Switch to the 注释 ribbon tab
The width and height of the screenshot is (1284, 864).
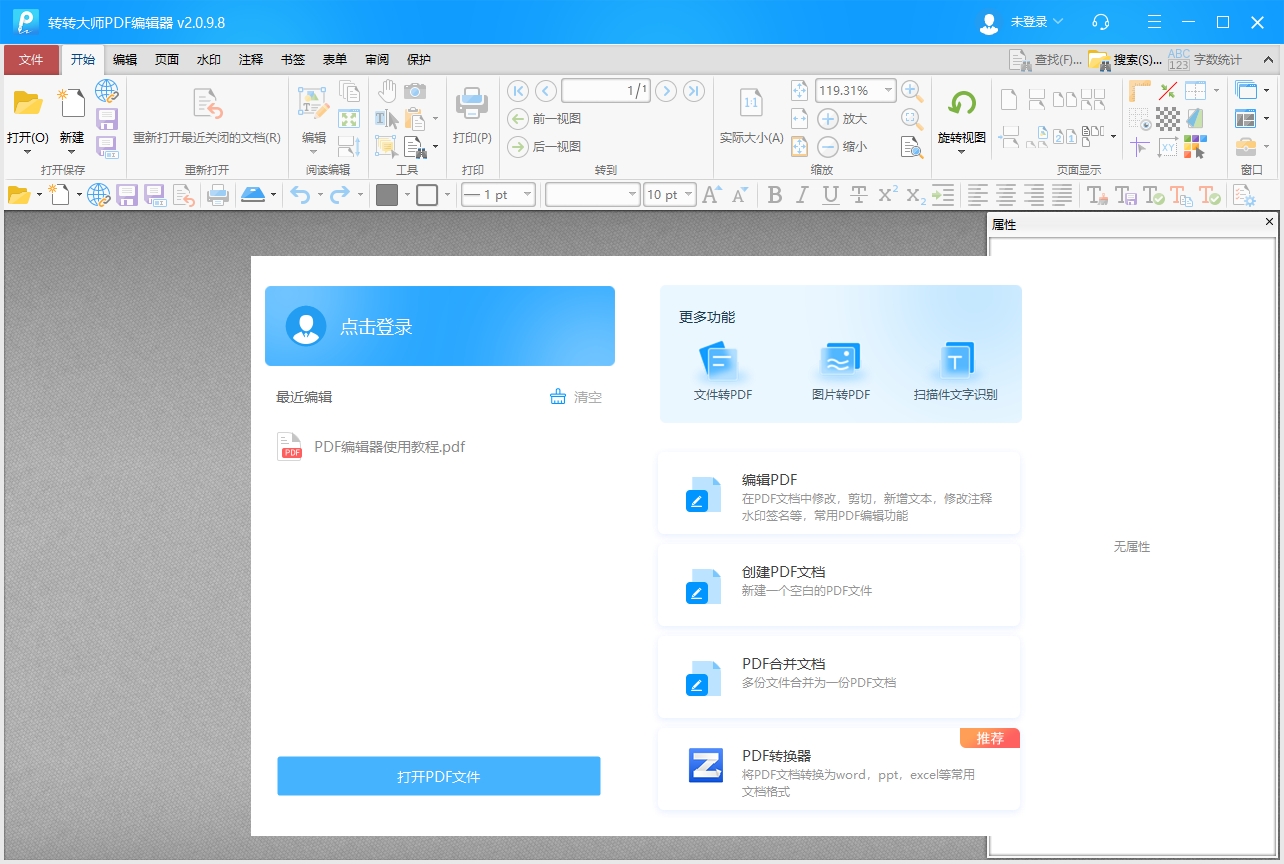tap(251, 60)
